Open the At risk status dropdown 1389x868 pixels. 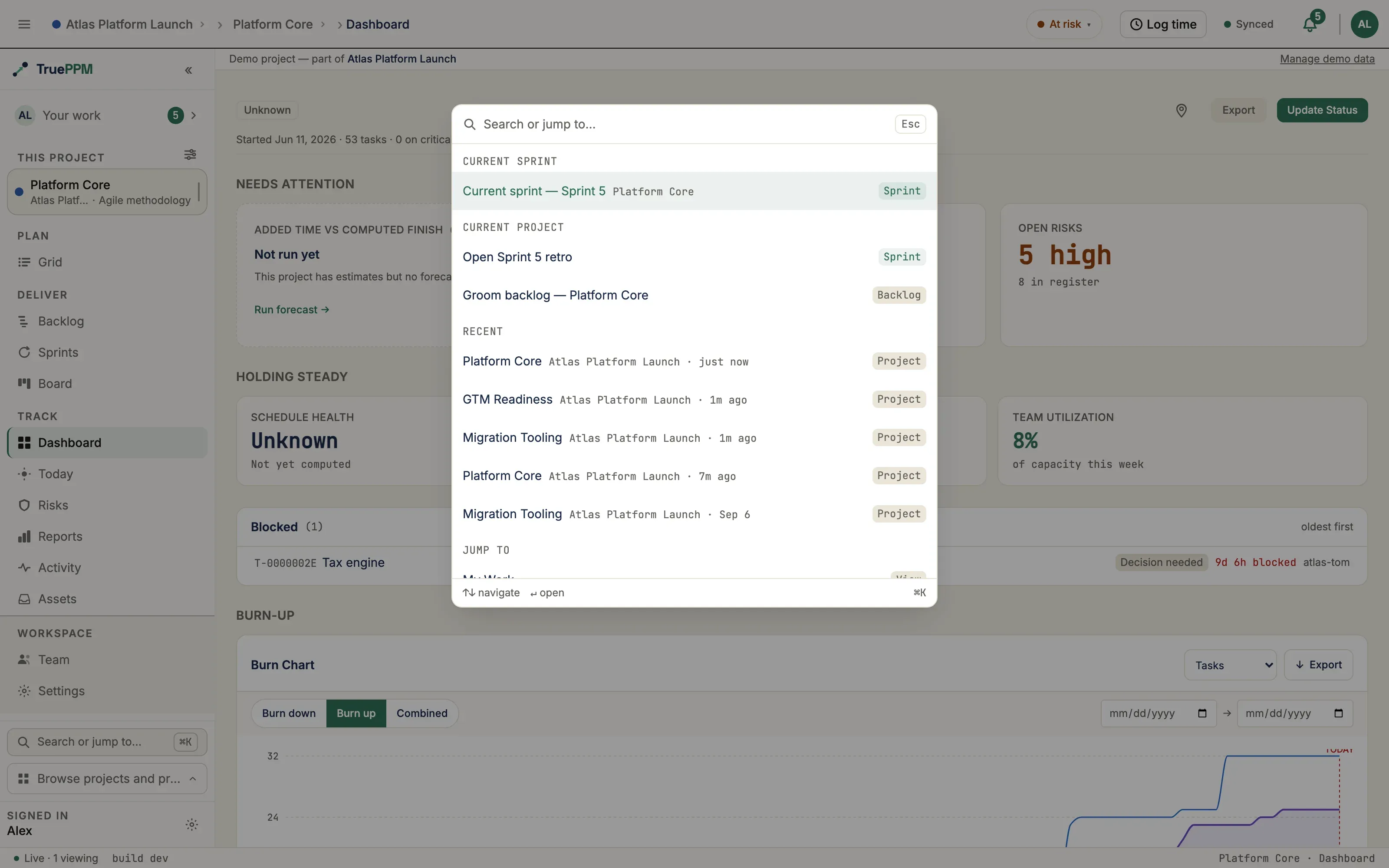click(x=1064, y=24)
